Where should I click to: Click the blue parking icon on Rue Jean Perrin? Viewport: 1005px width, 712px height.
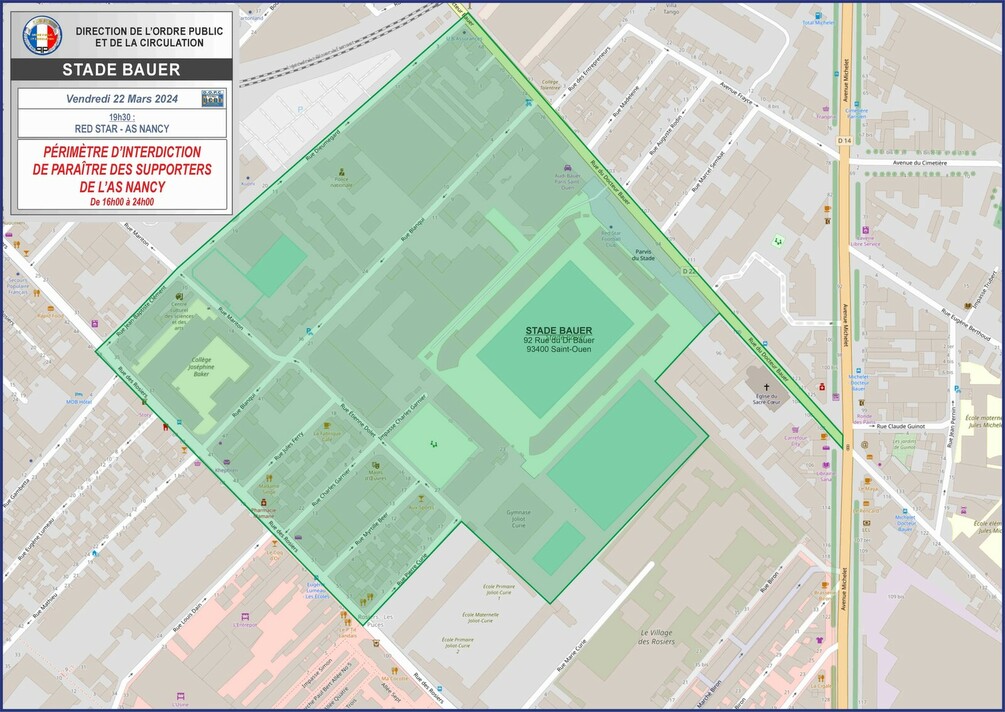(958, 389)
